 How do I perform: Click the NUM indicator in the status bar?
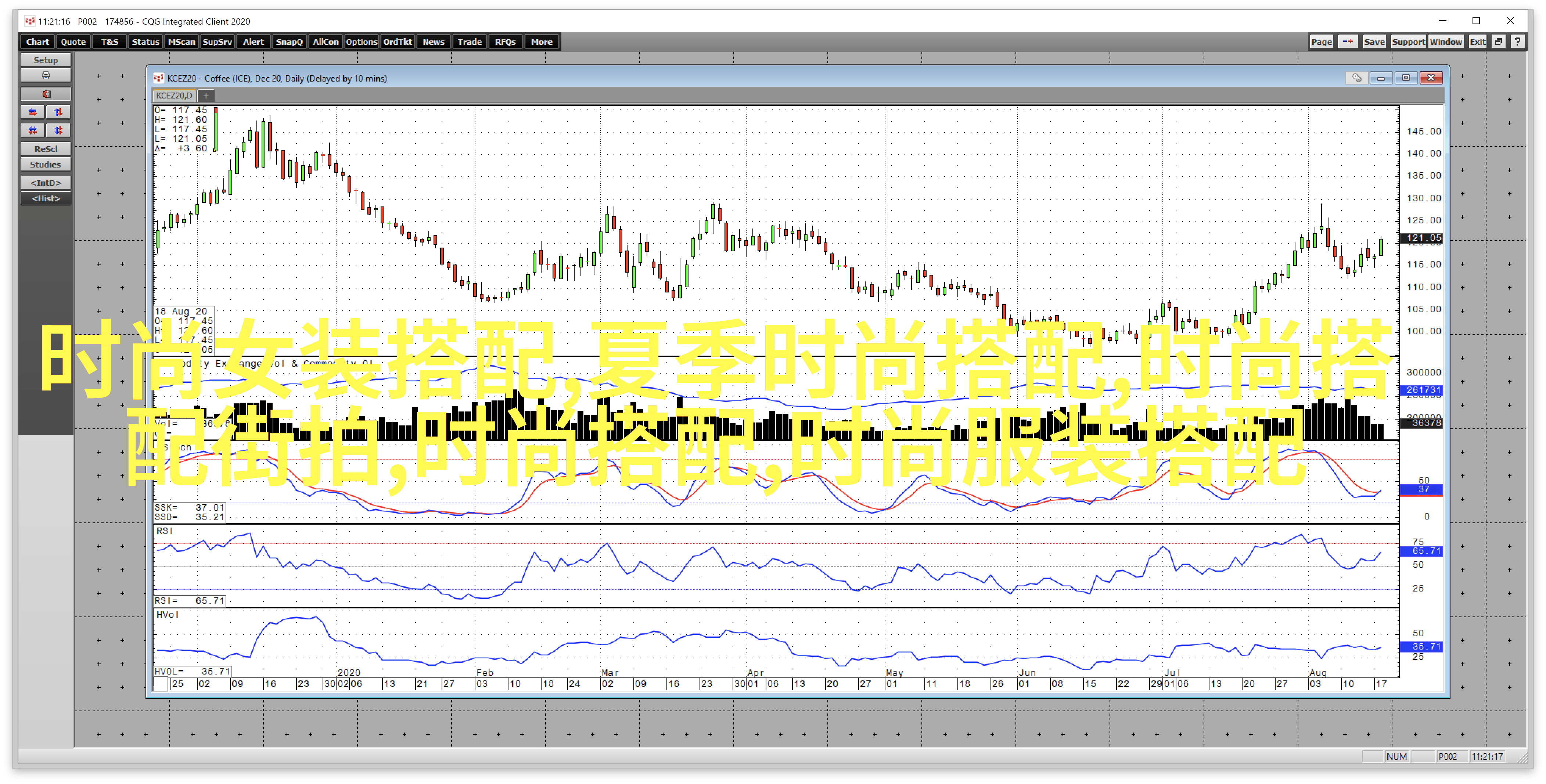tap(1397, 756)
